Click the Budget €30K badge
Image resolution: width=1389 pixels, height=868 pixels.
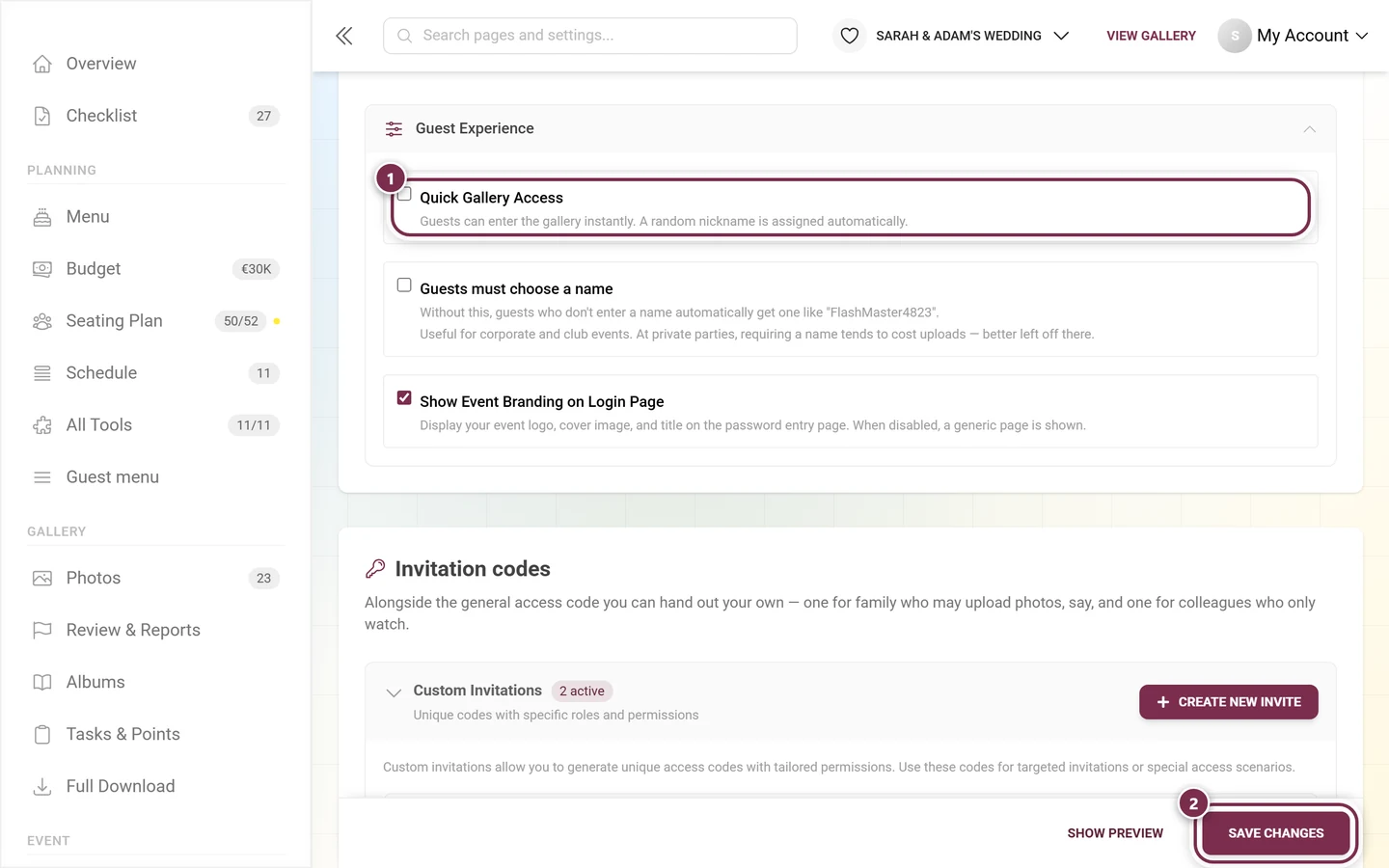click(256, 269)
